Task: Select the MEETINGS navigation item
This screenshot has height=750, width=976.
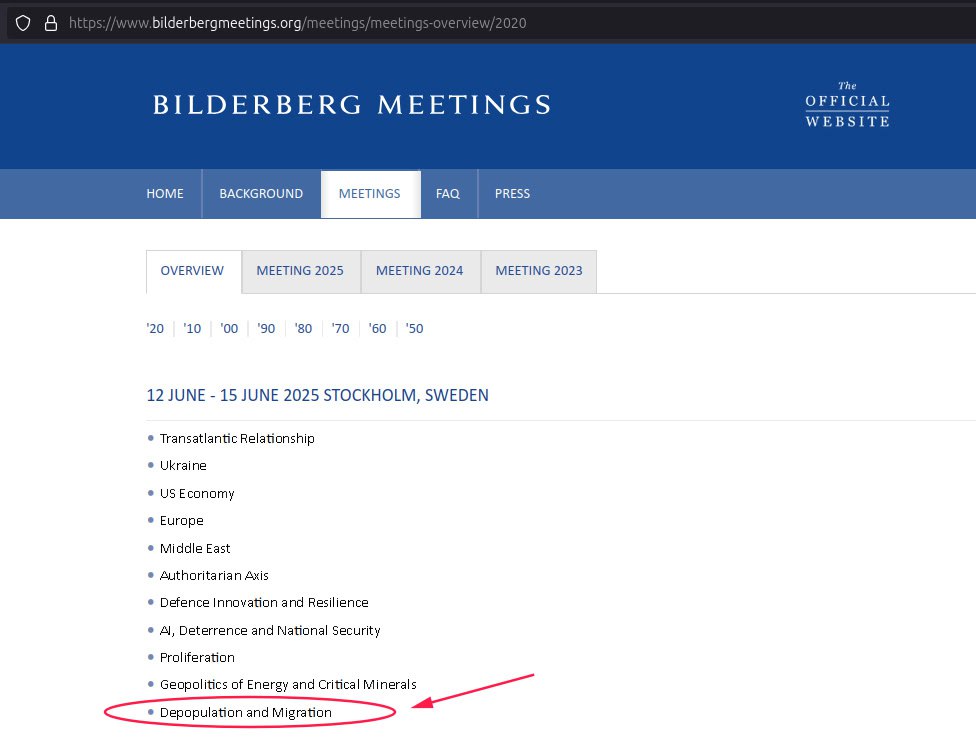Action: (x=370, y=194)
